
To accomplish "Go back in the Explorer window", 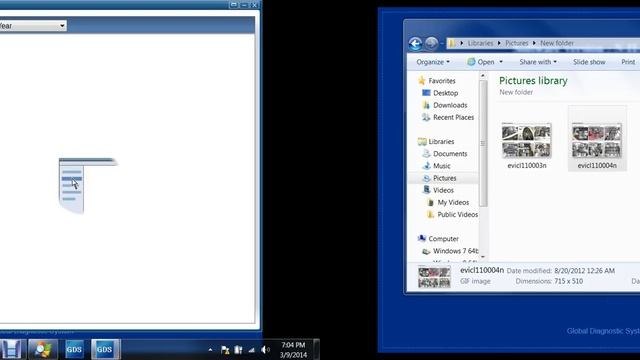I will 416,43.
